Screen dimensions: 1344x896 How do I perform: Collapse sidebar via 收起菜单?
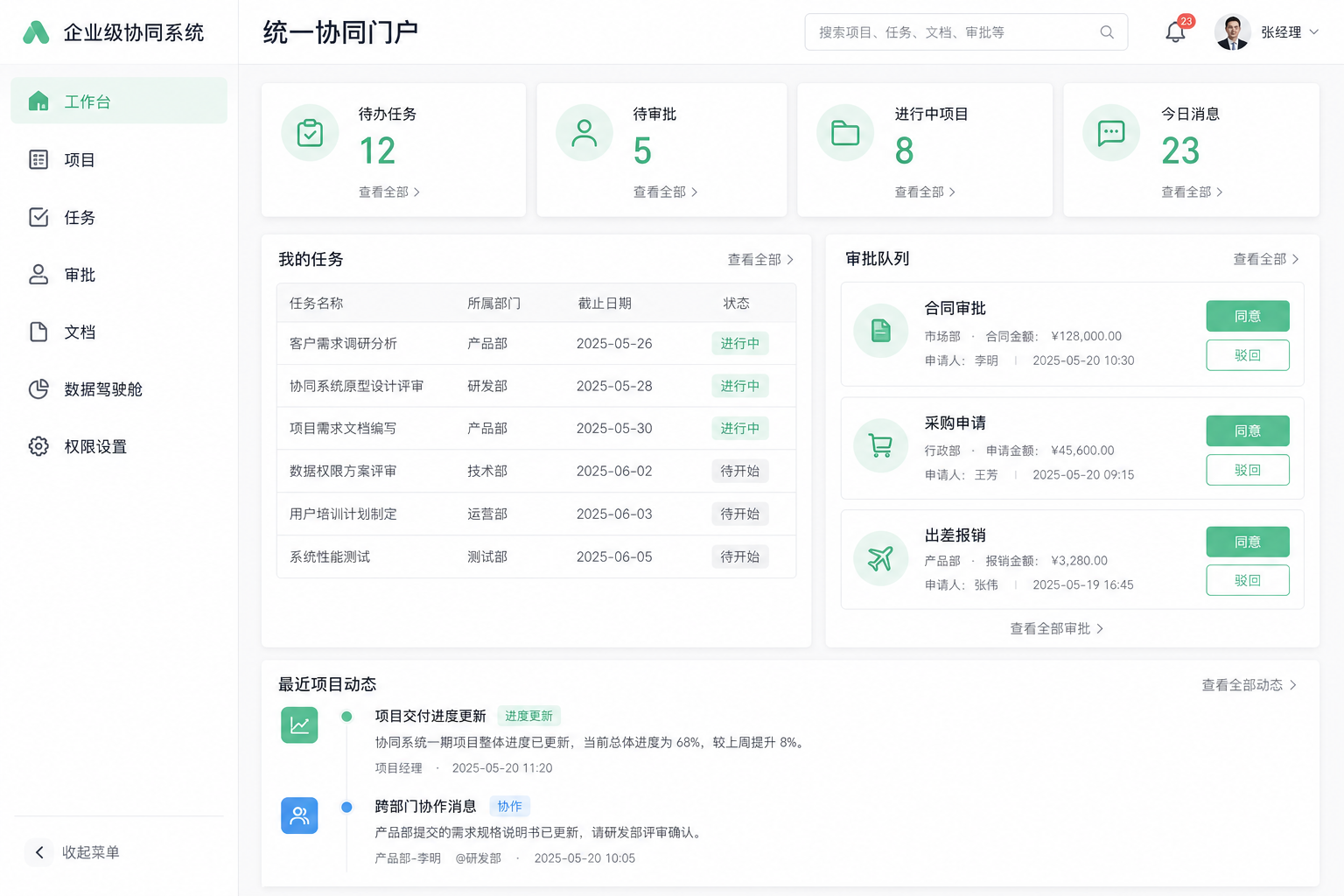(73, 852)
